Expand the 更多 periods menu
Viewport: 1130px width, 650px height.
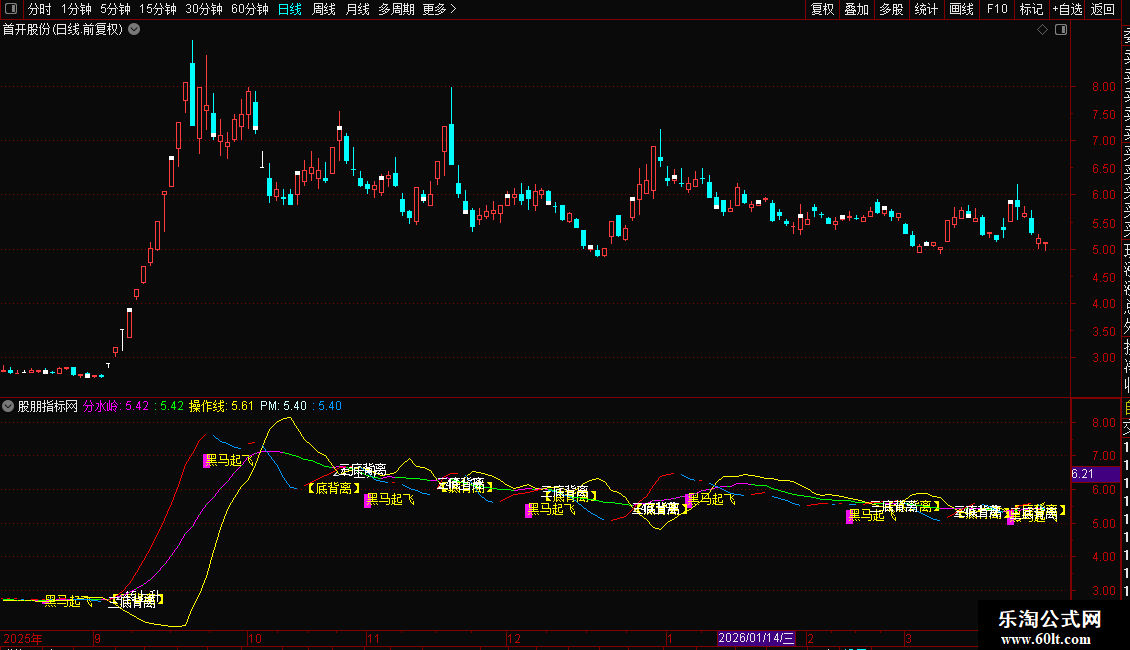click(x=439, y=9)
